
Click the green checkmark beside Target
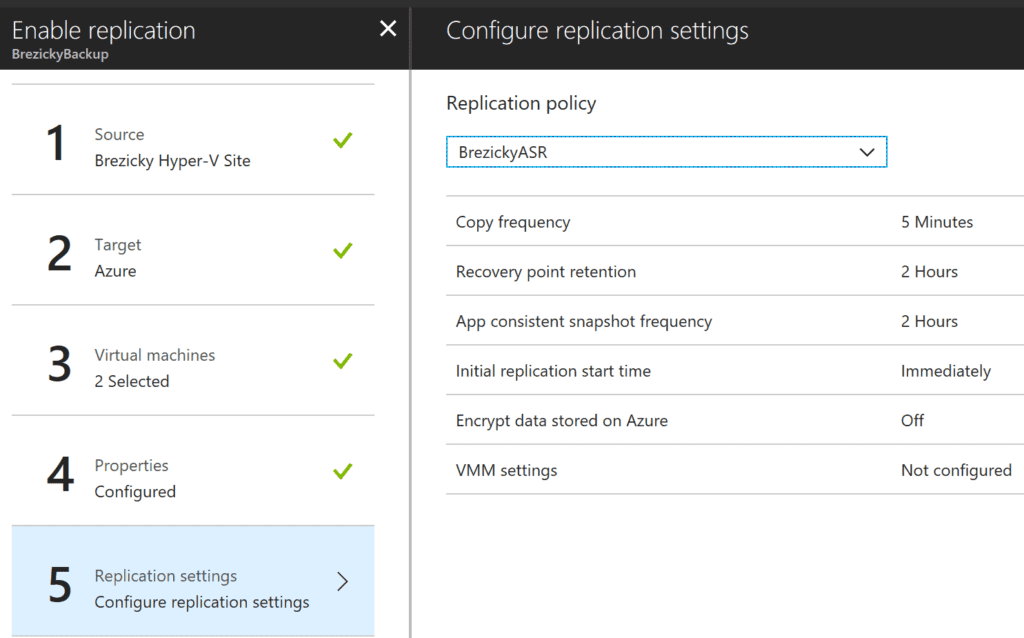342,250
